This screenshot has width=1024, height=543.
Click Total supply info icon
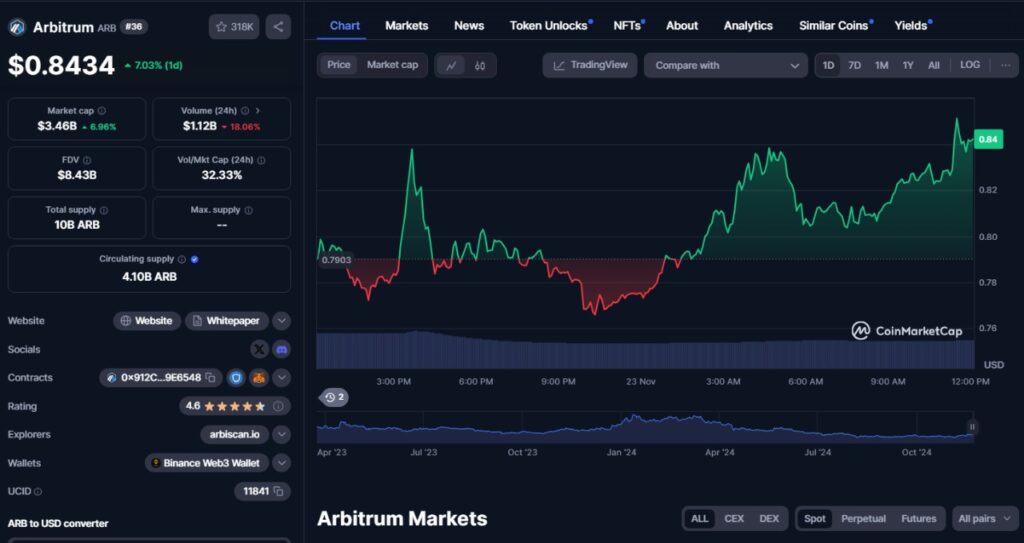point(104,210)
